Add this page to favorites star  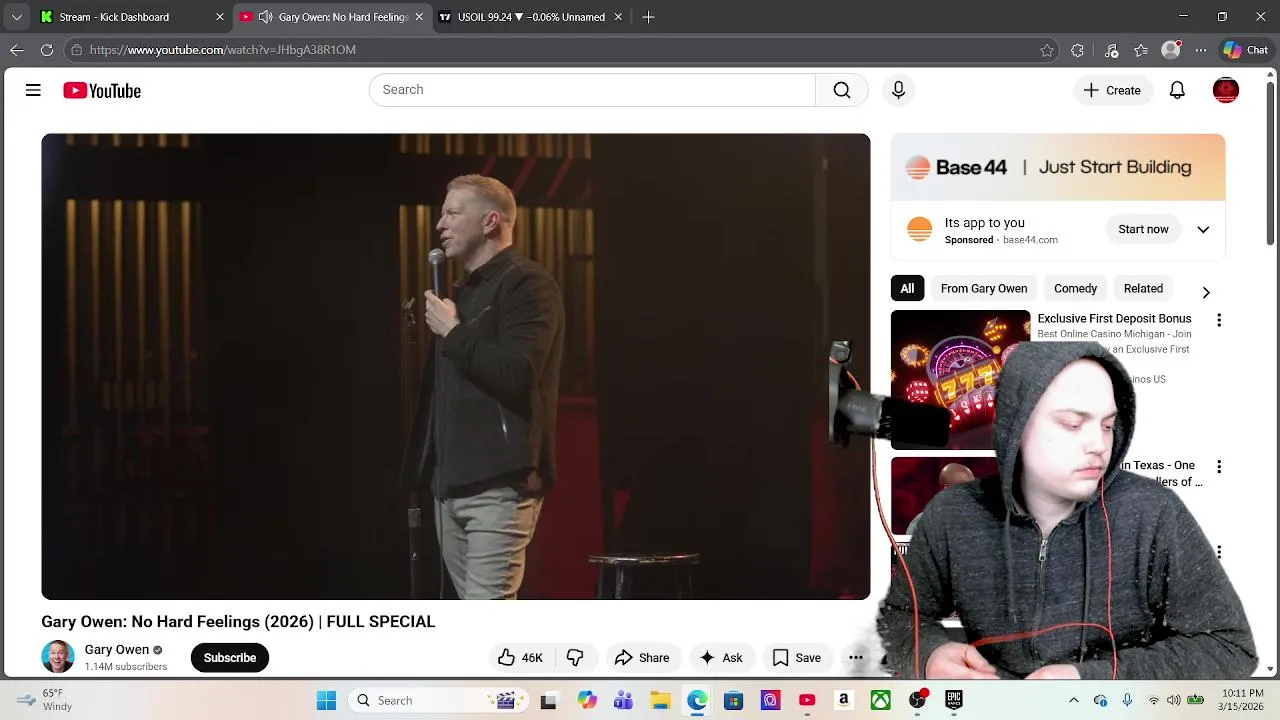(x=1047, y=50)
